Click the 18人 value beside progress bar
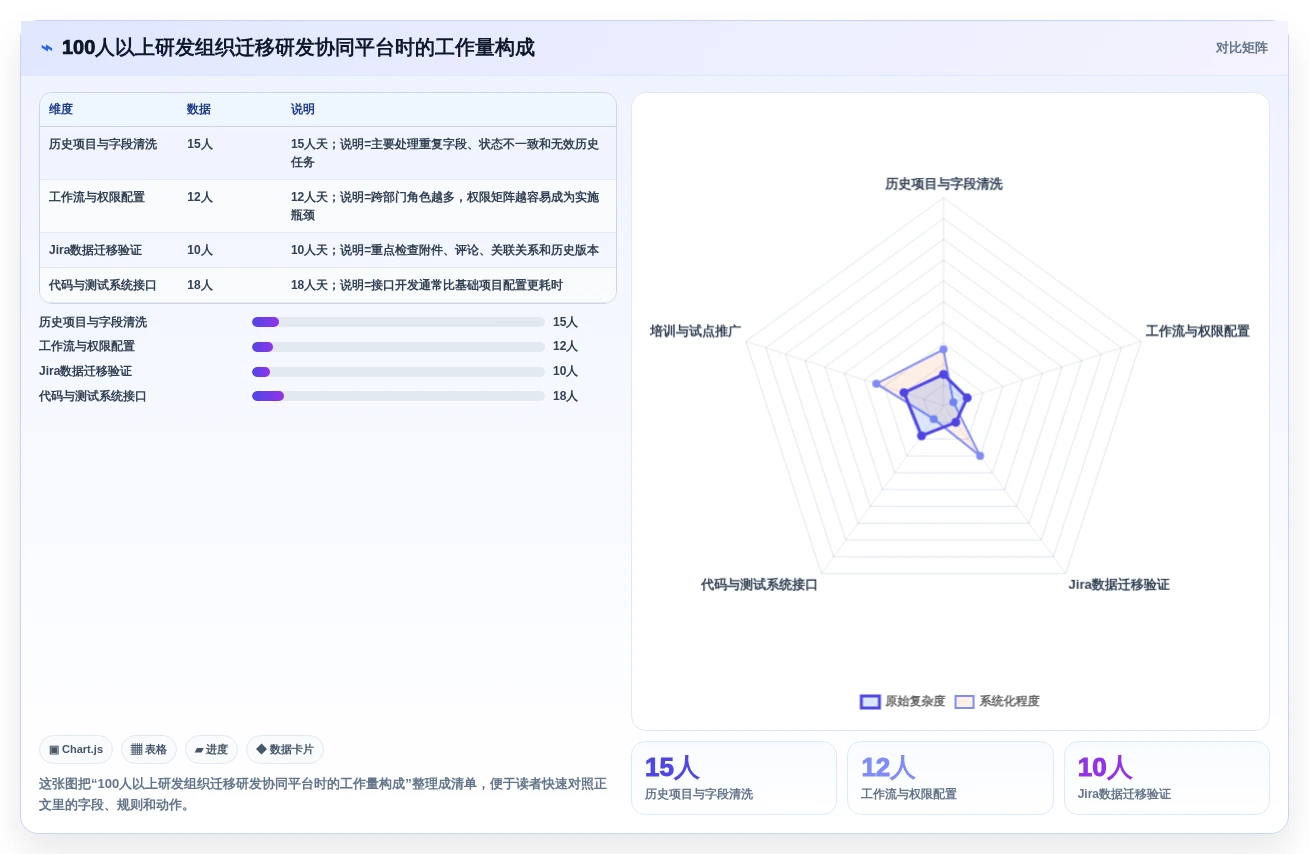Viewport: 1309px width, 854px height. pyautogui.click(x=565, y=396)
